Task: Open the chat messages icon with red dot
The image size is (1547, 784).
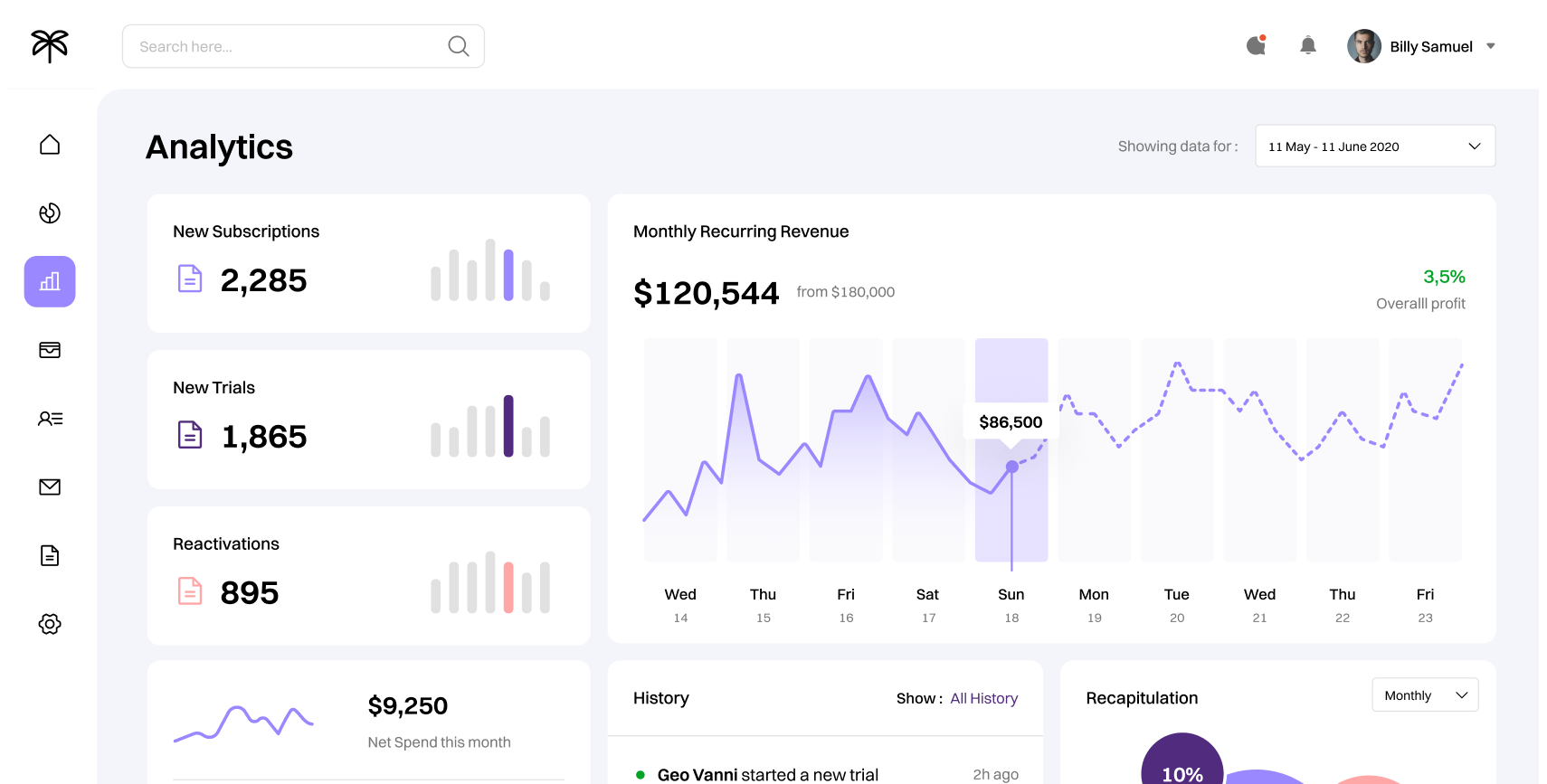Action: tap(1256, 45)
